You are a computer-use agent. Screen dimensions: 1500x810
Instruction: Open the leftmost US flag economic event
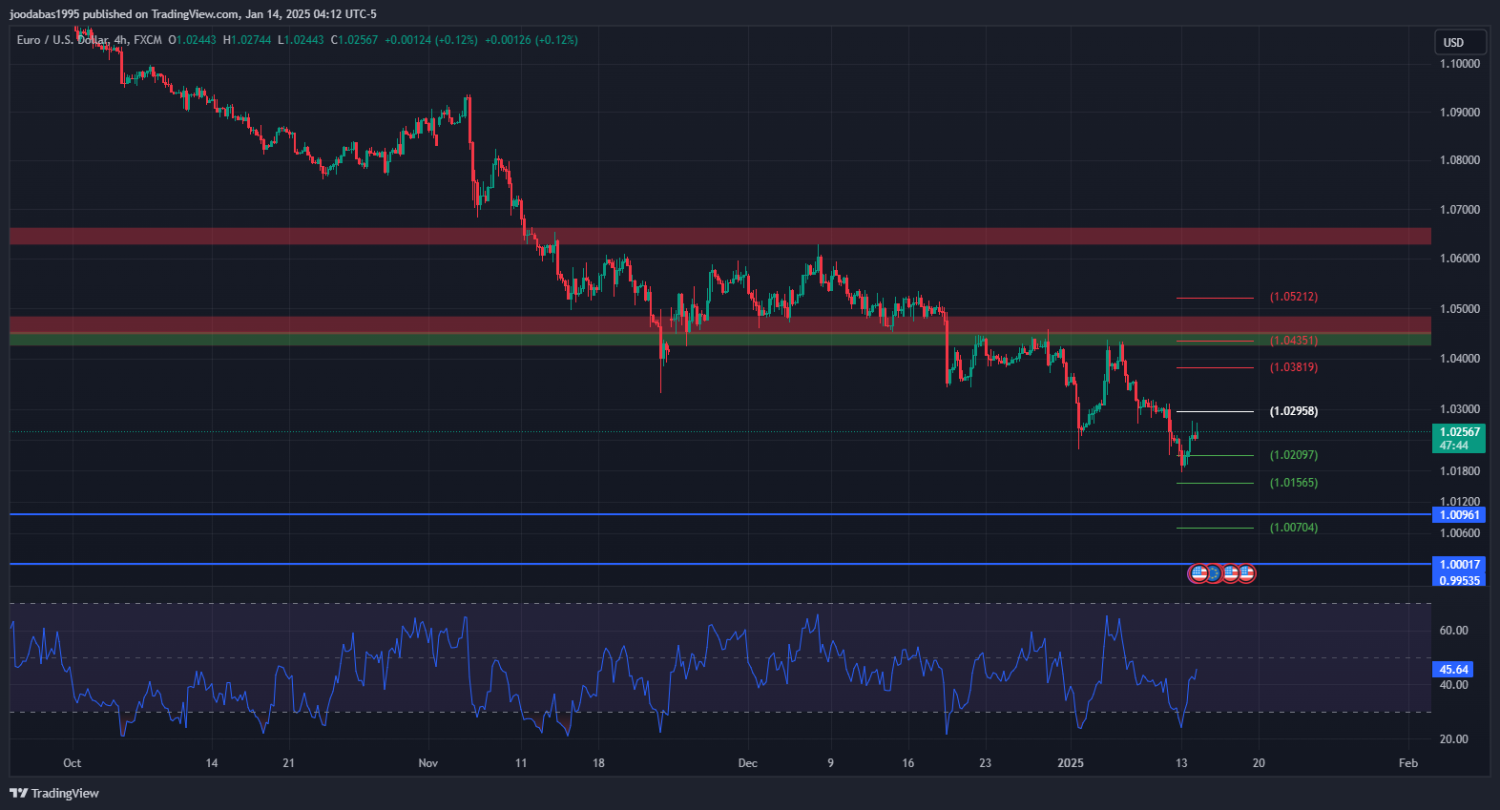[1198, 574]
